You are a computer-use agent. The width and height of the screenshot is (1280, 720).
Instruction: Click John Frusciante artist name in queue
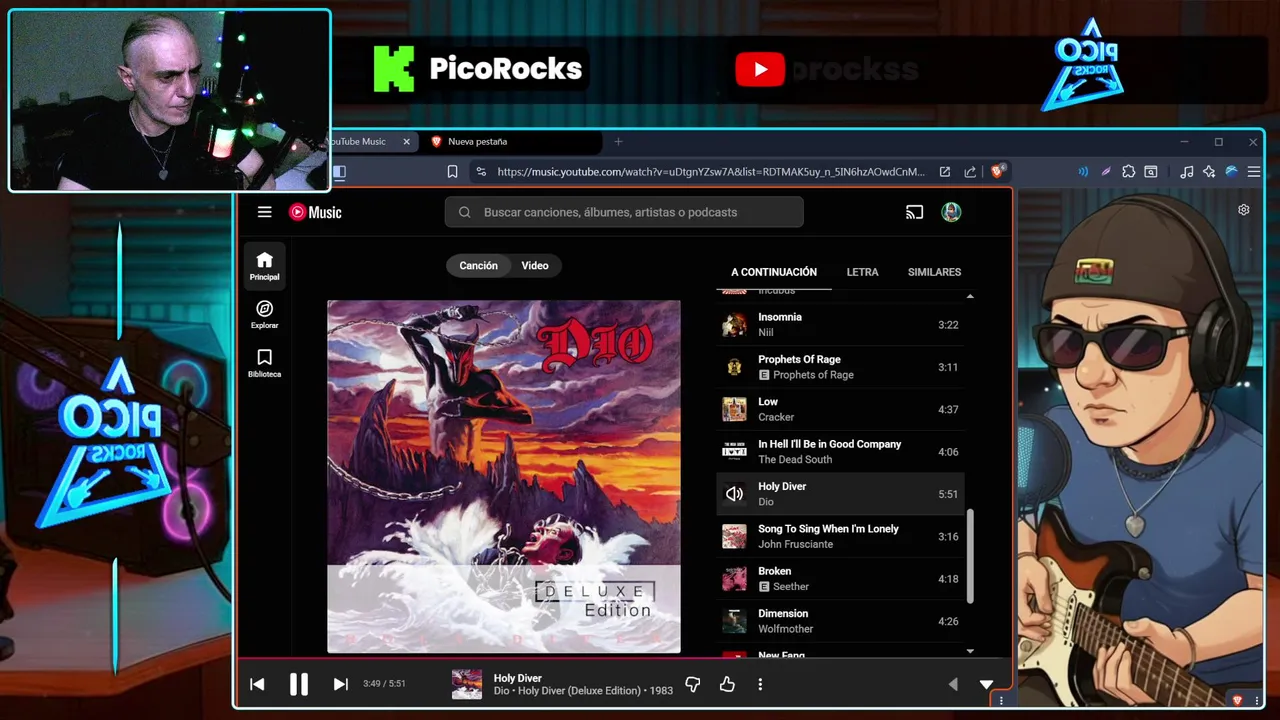pos(795,544)
